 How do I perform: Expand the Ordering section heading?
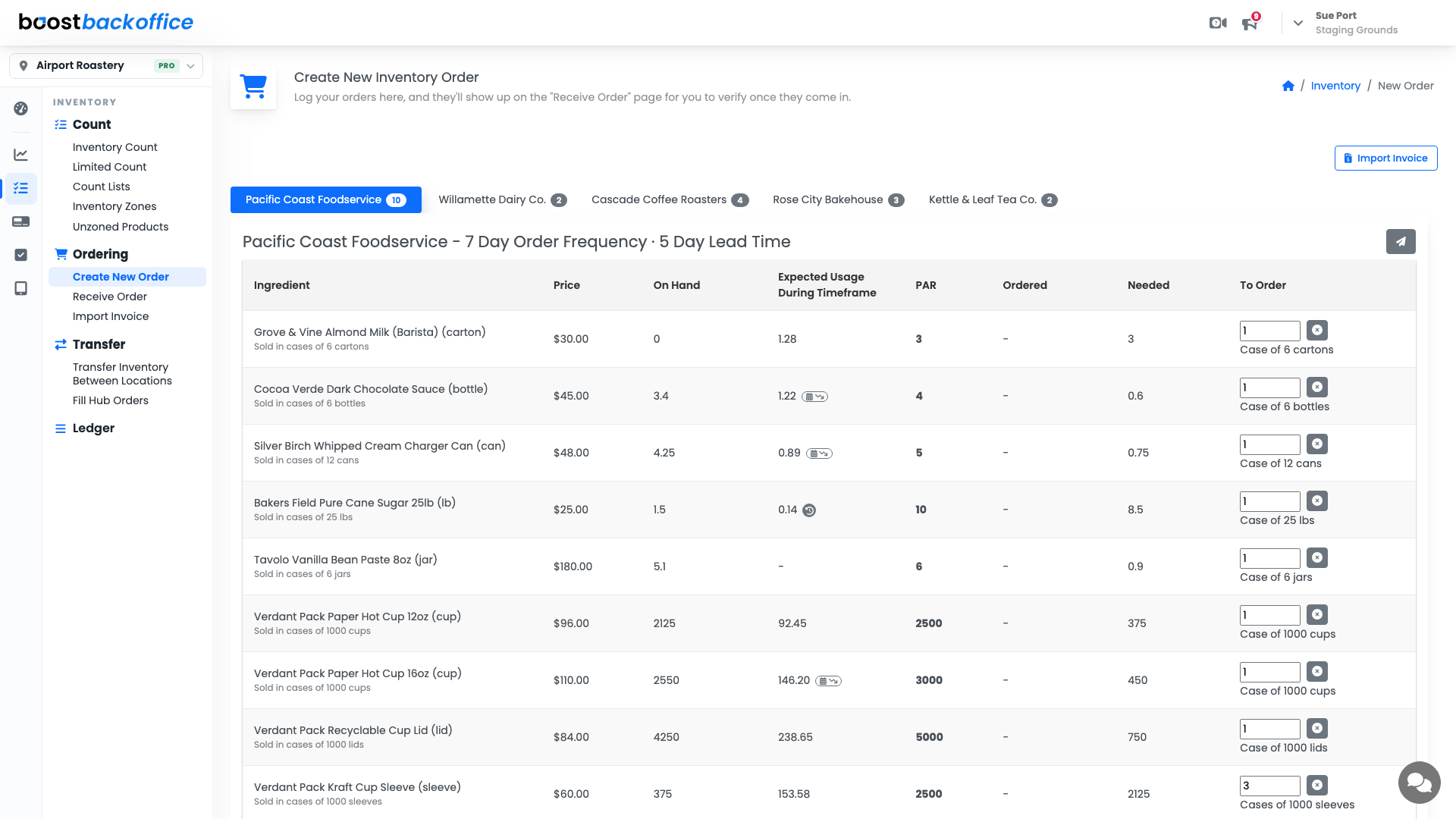(x=92, y=254)
